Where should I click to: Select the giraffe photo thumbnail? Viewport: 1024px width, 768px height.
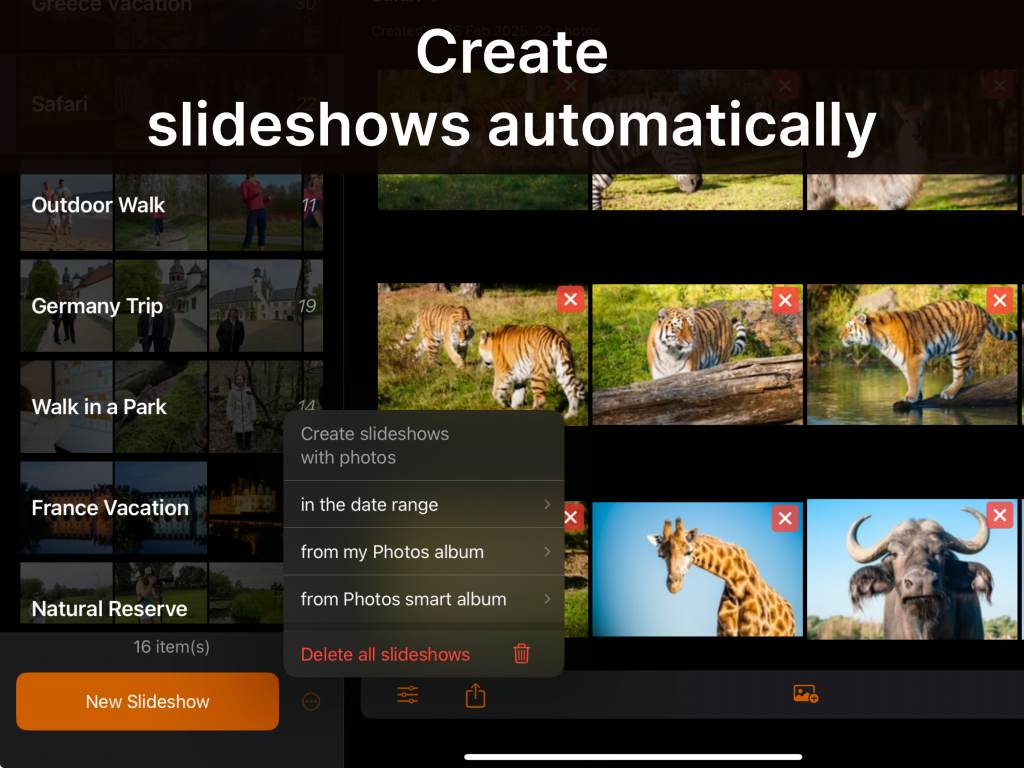tap(697, 569)
